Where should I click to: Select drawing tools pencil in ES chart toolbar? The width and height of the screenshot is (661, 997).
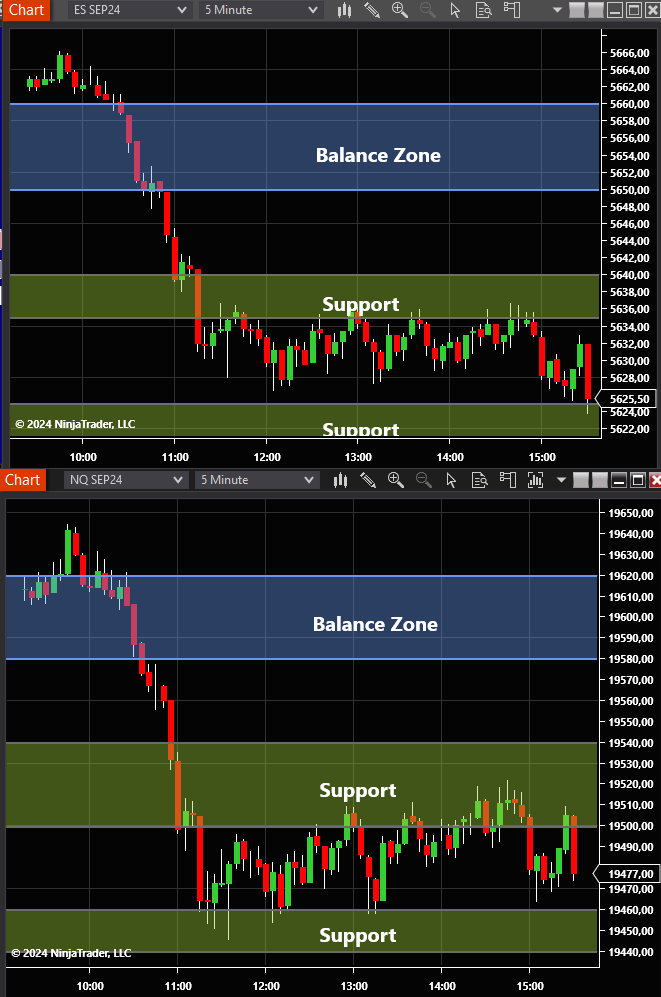pyautogui.click(x=372, y=10)
